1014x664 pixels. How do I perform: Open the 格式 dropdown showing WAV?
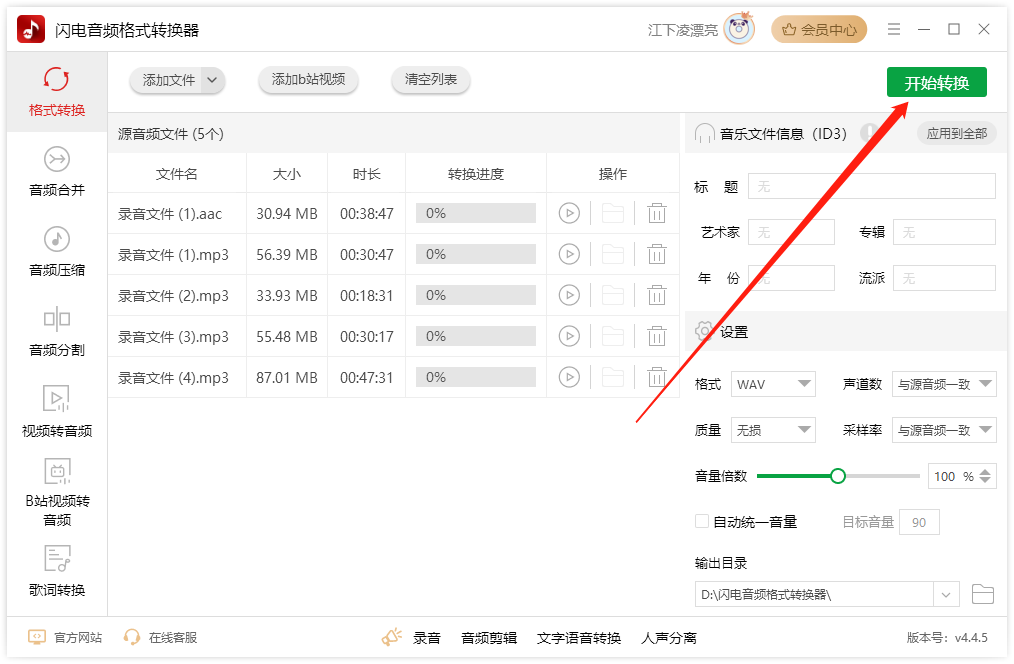tap(772, 384)
